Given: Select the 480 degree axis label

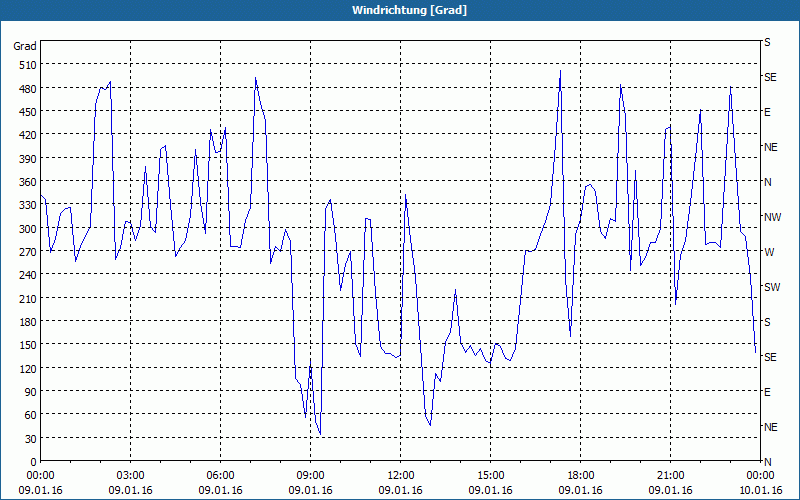Looking at the screenshot, I should (28, 89).
